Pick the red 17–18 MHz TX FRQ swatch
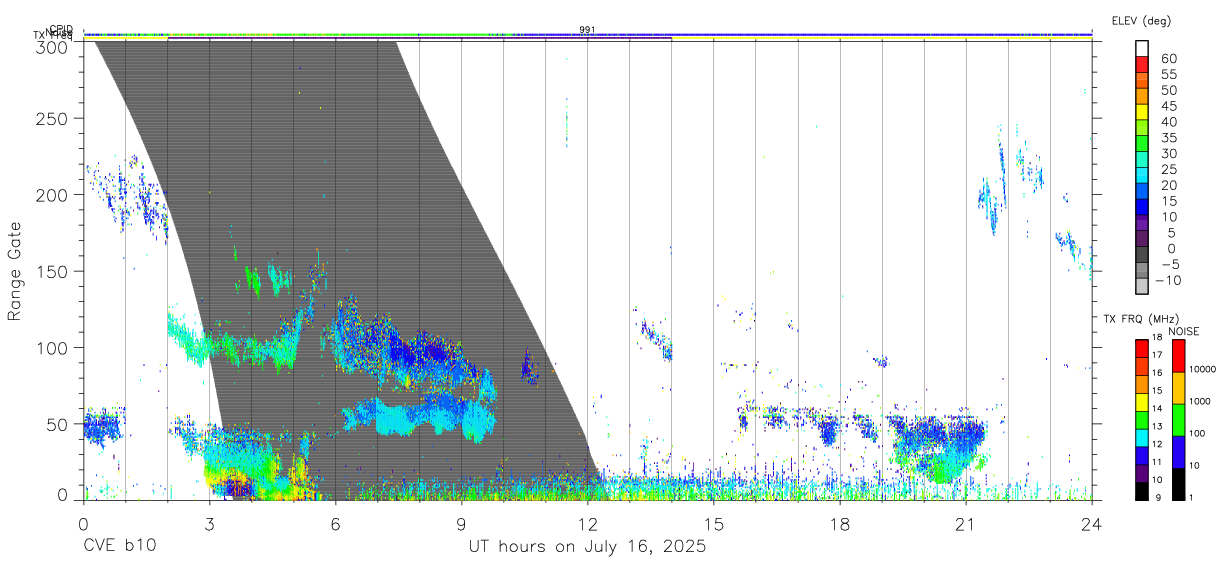This screenshot has width=1228, height=567. tap(1142, 348)
